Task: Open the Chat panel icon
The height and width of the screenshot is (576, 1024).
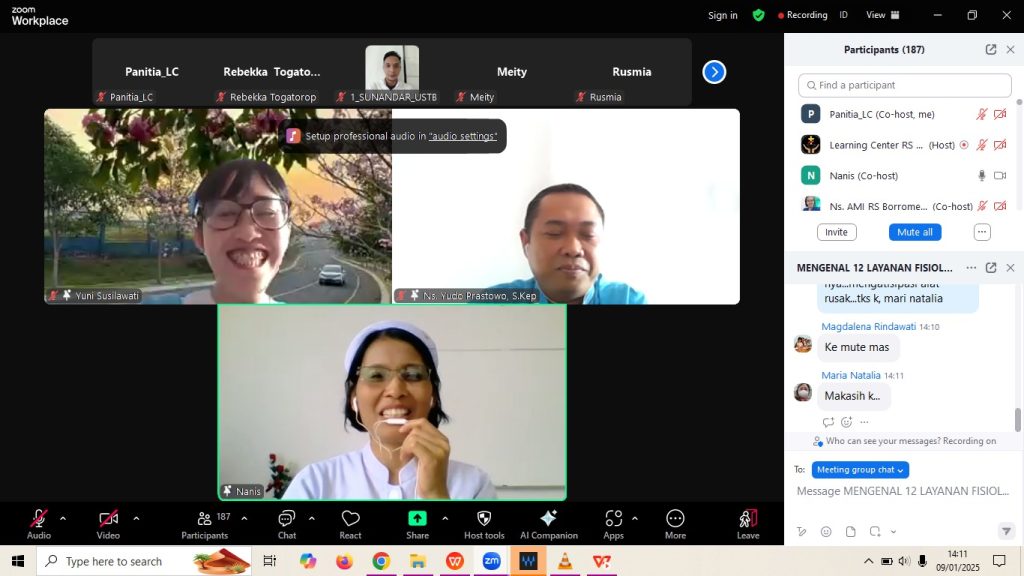Action: pos(287,519)
